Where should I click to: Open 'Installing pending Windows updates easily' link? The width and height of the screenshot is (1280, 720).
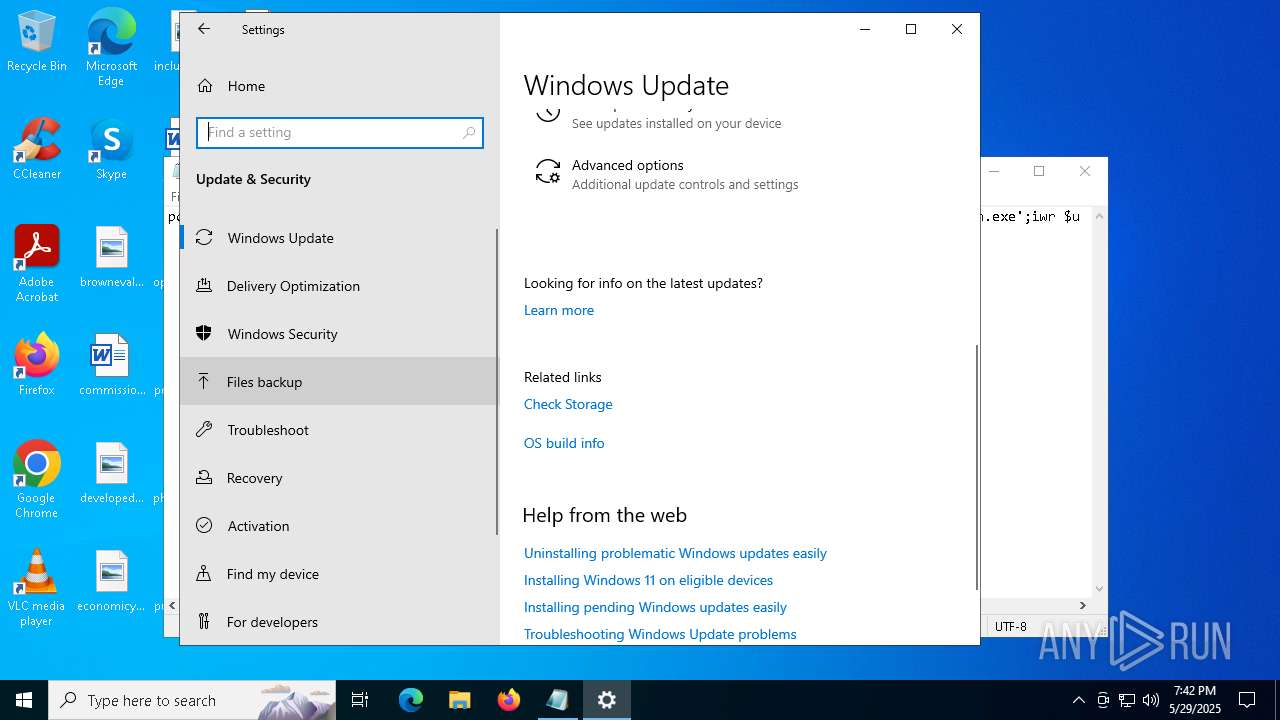(655, 607)
